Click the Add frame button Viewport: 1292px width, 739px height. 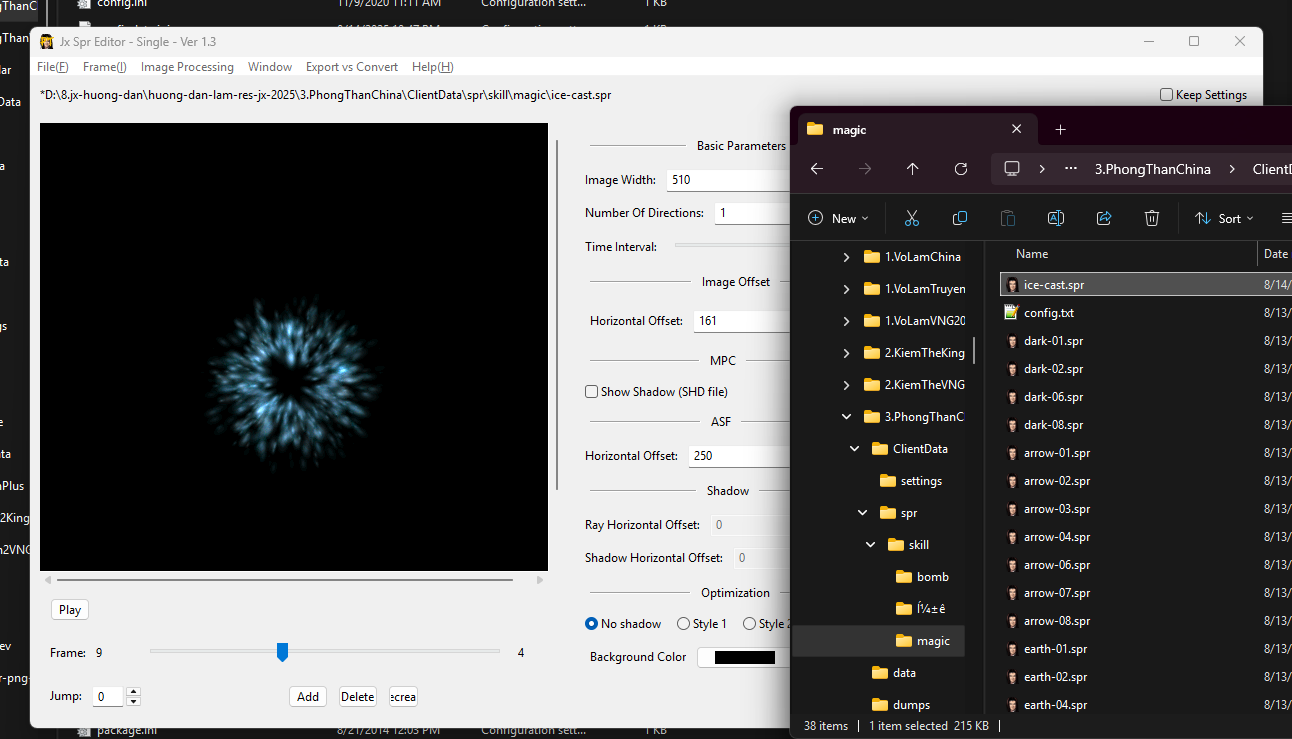click(x=308, y=697)
